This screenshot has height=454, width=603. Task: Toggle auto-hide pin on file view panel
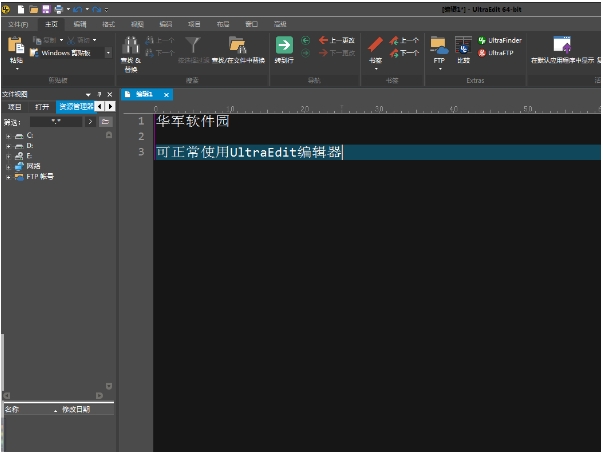99,94
